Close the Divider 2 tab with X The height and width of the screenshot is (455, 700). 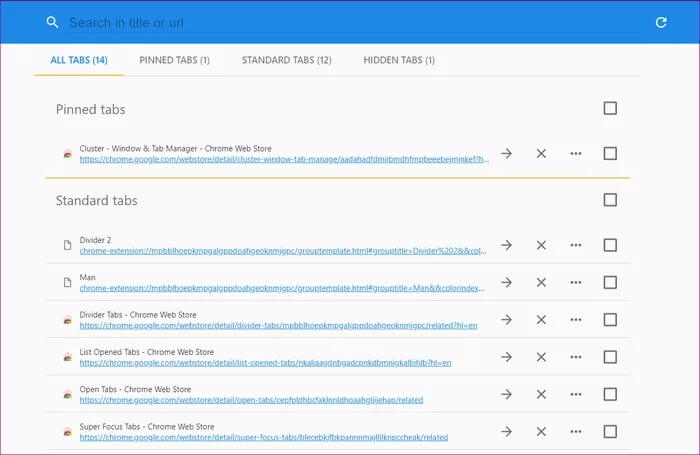[541, 245]
